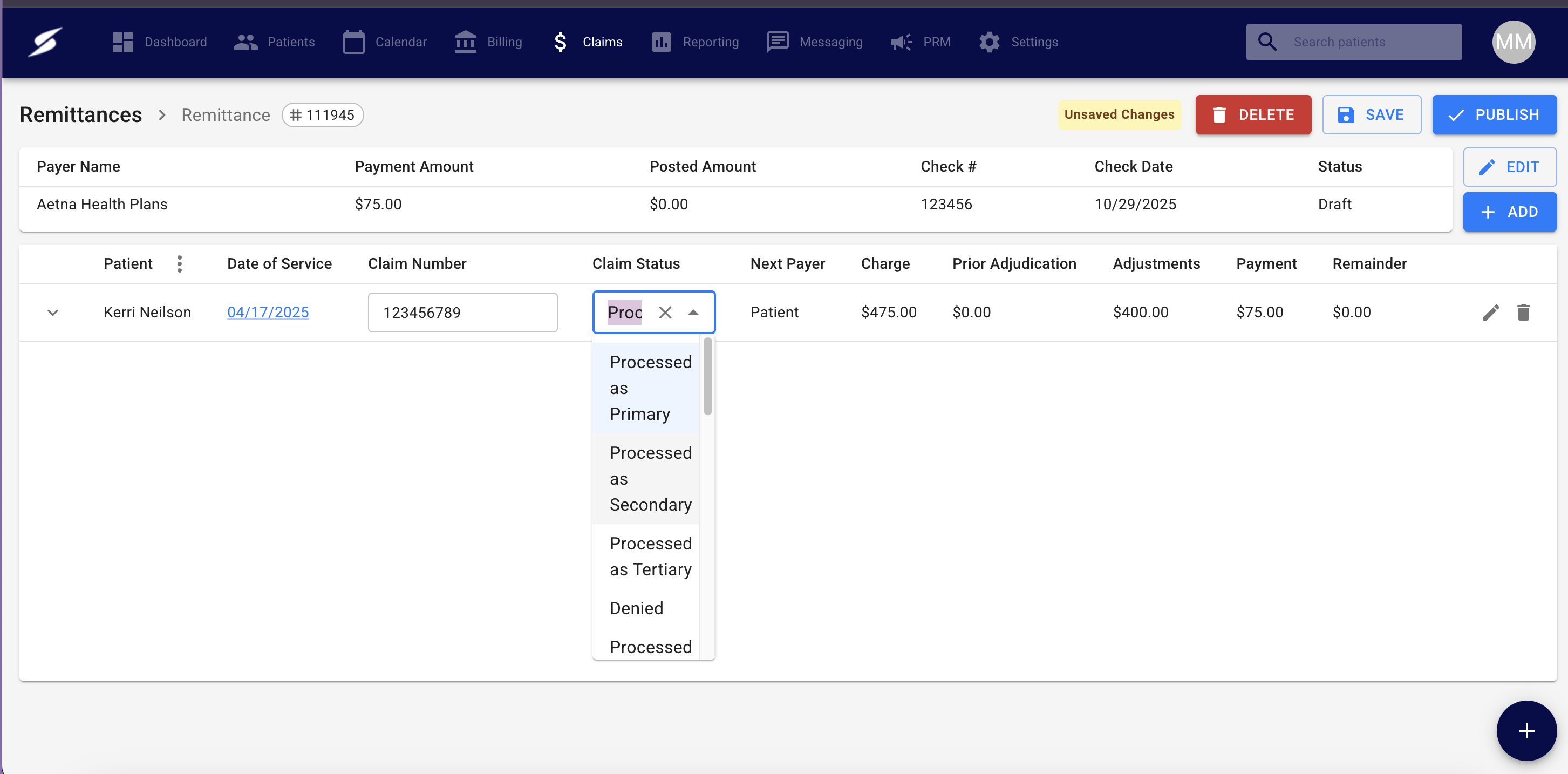Click the search magnifier icon
Viewport: 1568px width, 774px height.
(x=1267, y=42)
